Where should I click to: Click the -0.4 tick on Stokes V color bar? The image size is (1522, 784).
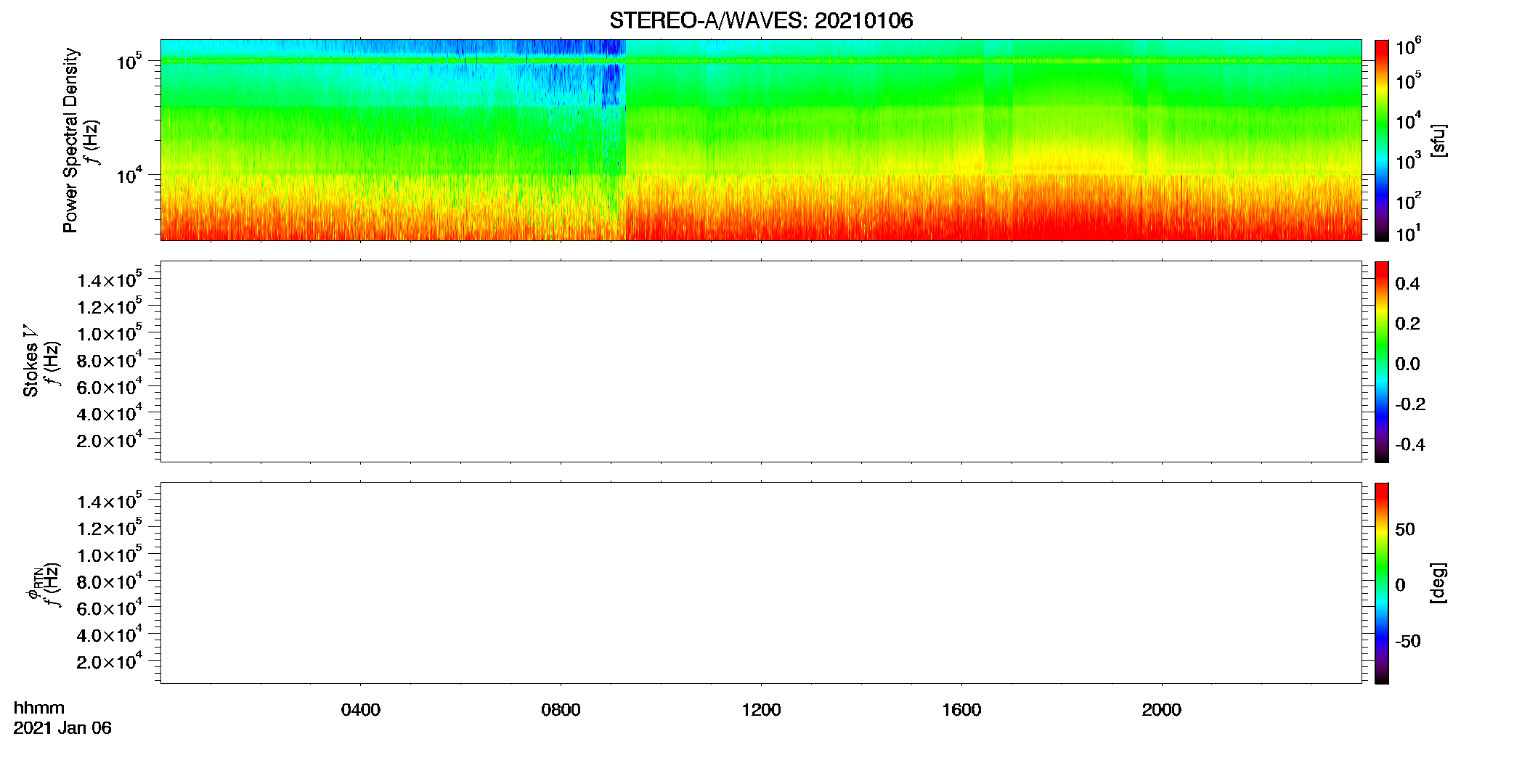[1410, 445]
